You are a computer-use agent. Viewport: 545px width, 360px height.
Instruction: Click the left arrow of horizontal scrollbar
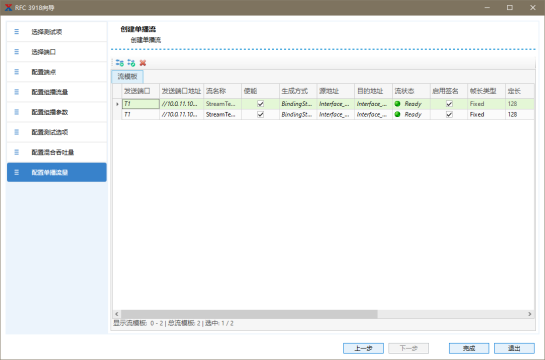117,314
